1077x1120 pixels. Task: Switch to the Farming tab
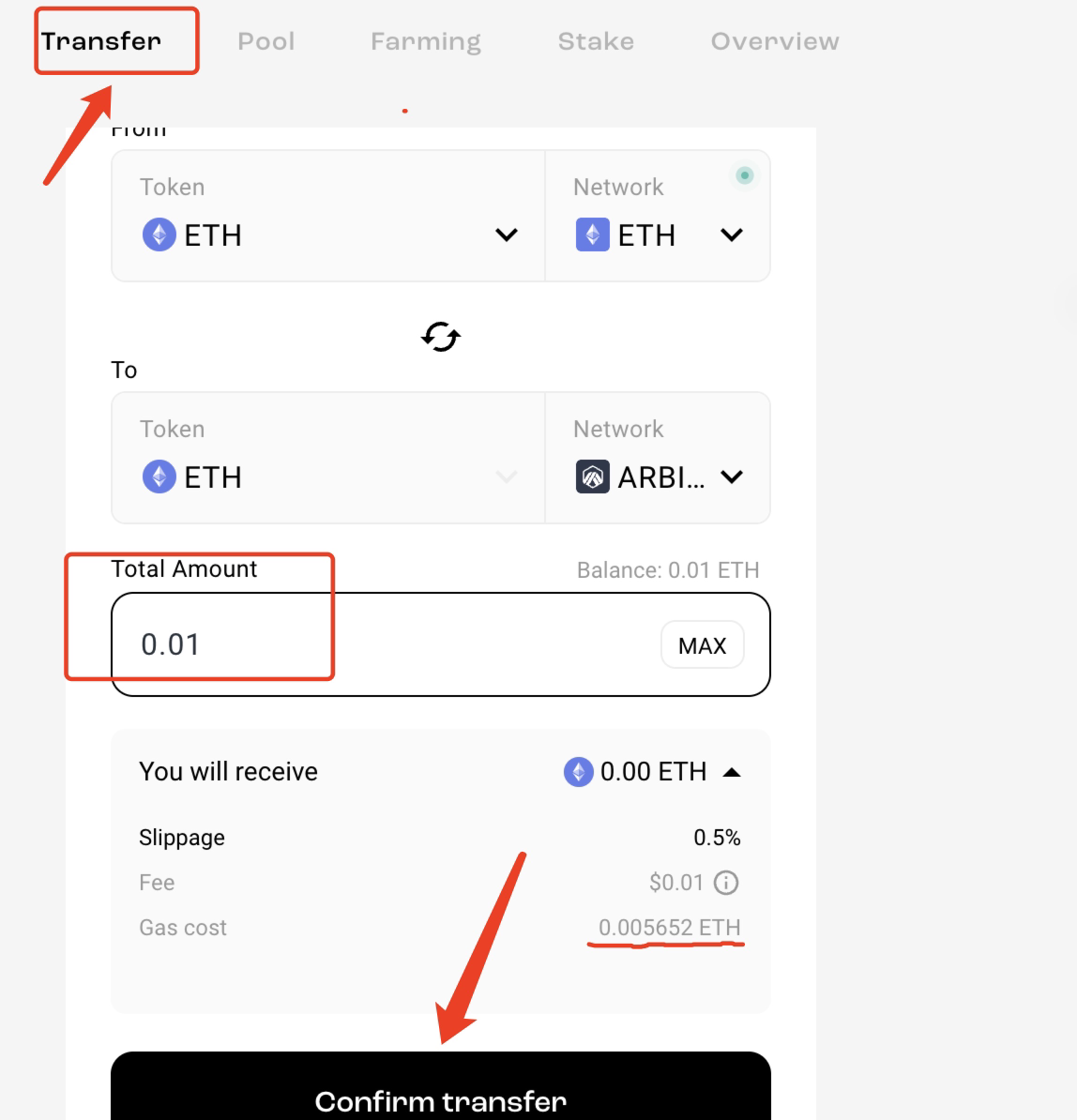426,41
